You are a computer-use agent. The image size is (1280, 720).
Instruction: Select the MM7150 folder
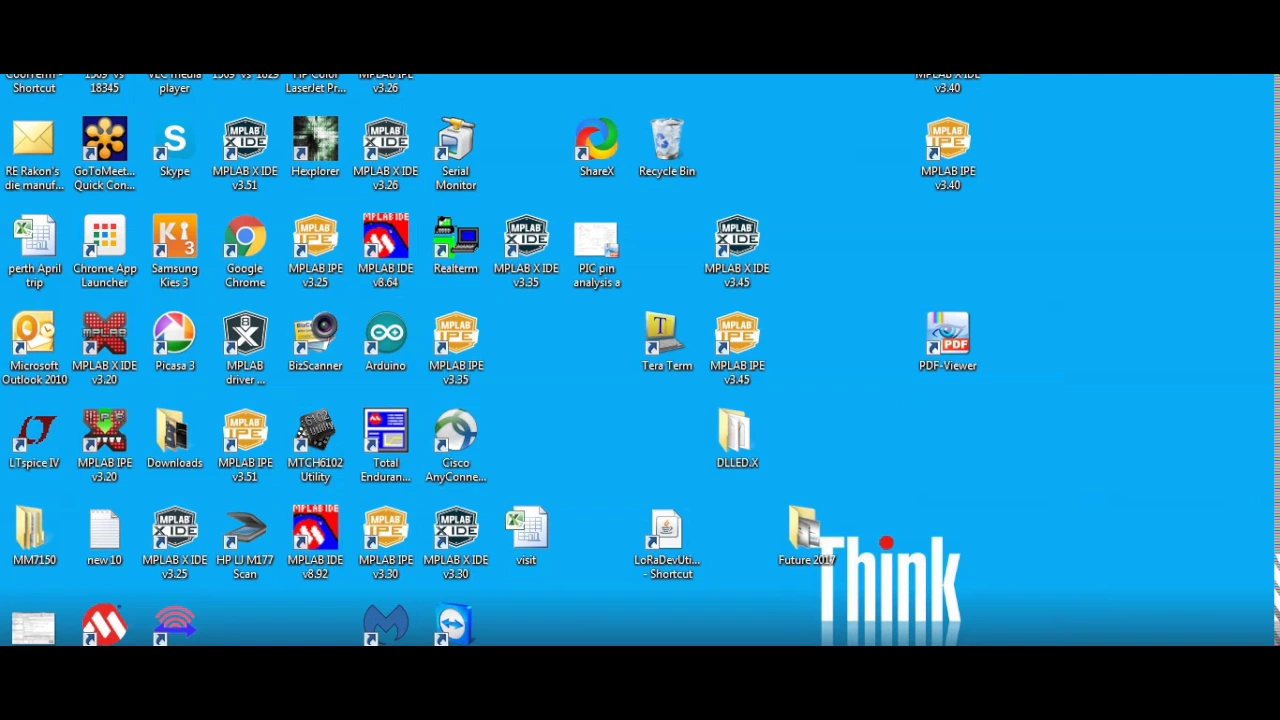[34, 536]
